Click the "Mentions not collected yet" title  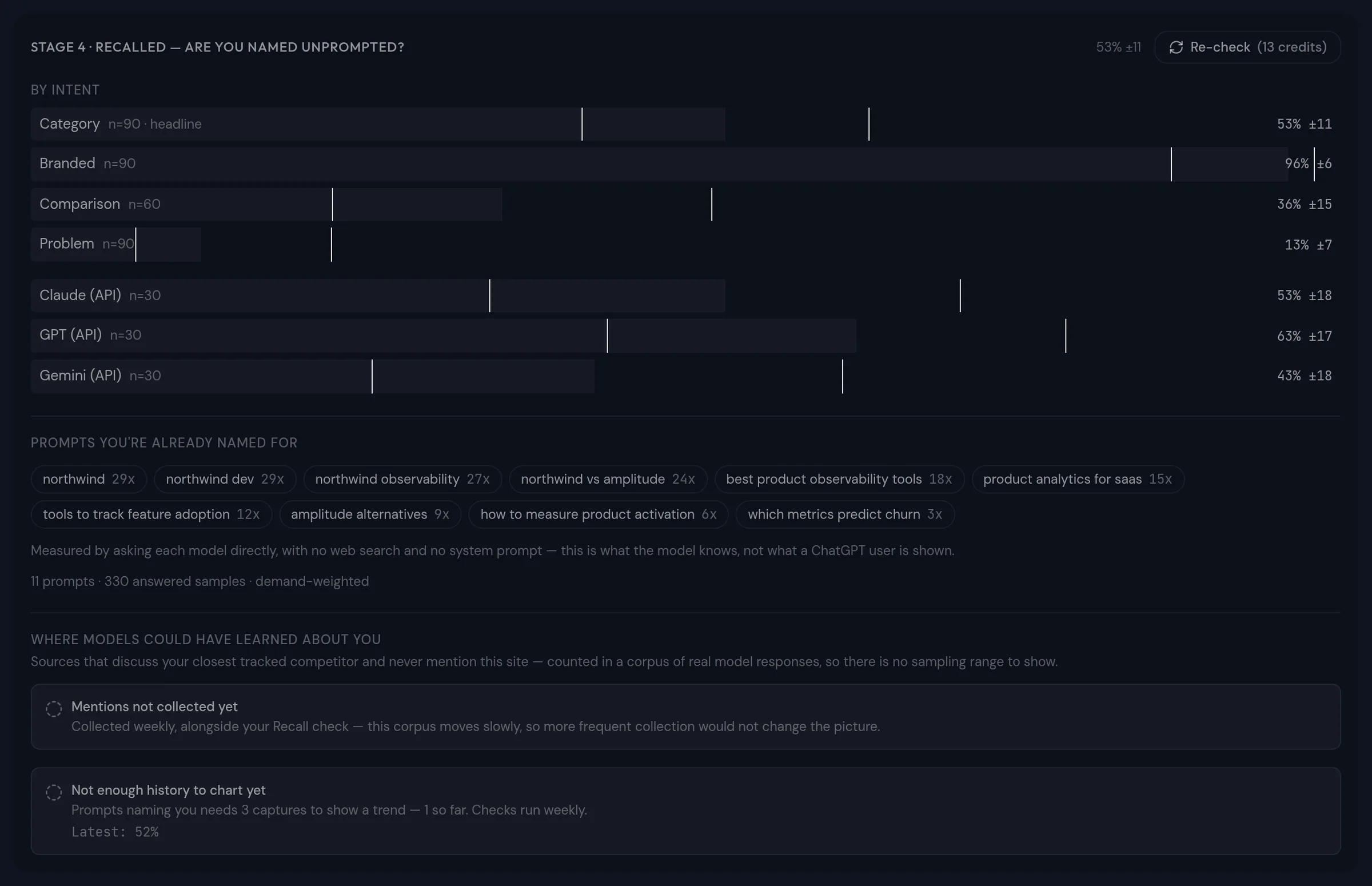click(x=154, y=707)
